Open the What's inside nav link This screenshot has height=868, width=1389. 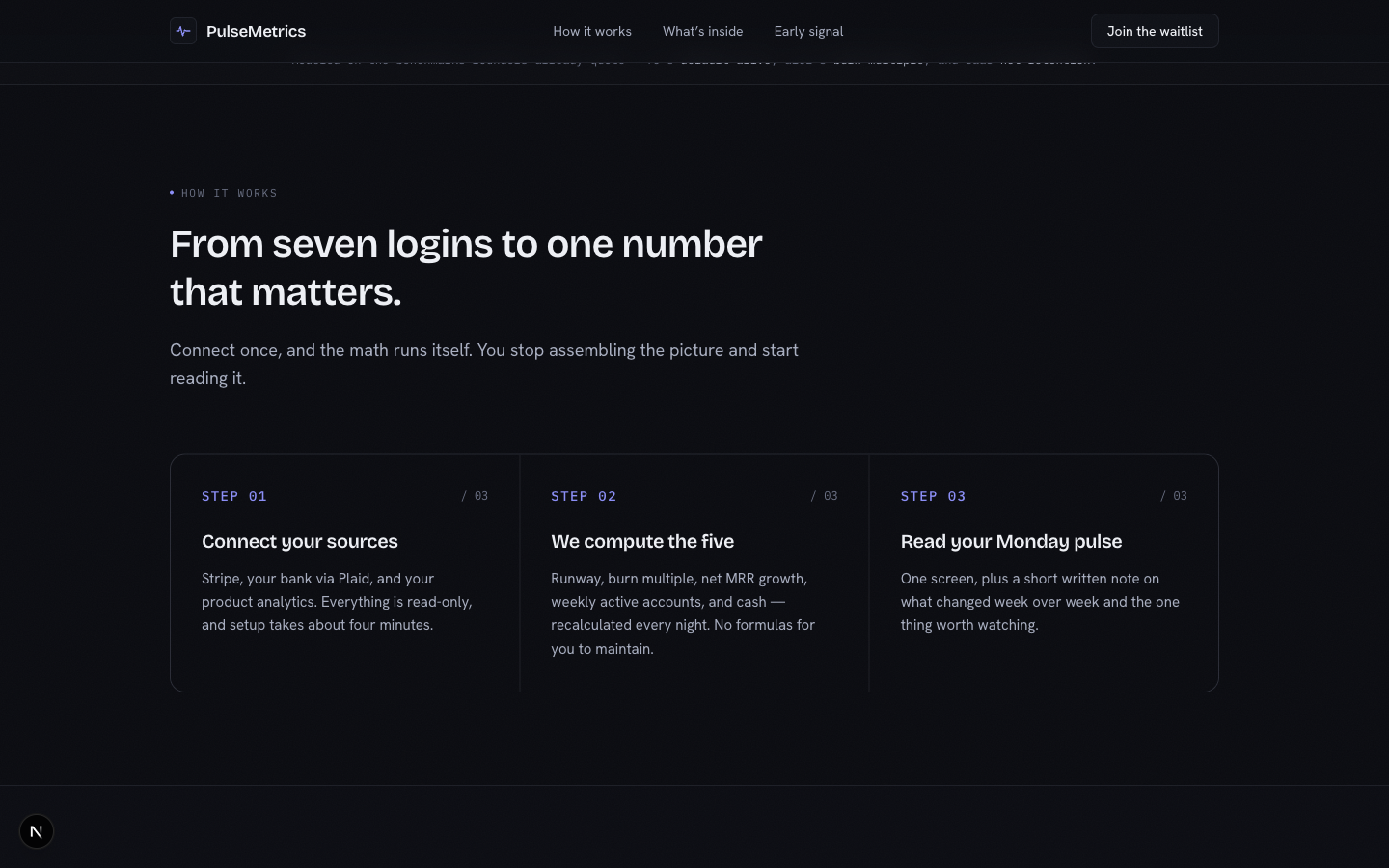pyautogui.click(x=702, y=31)
